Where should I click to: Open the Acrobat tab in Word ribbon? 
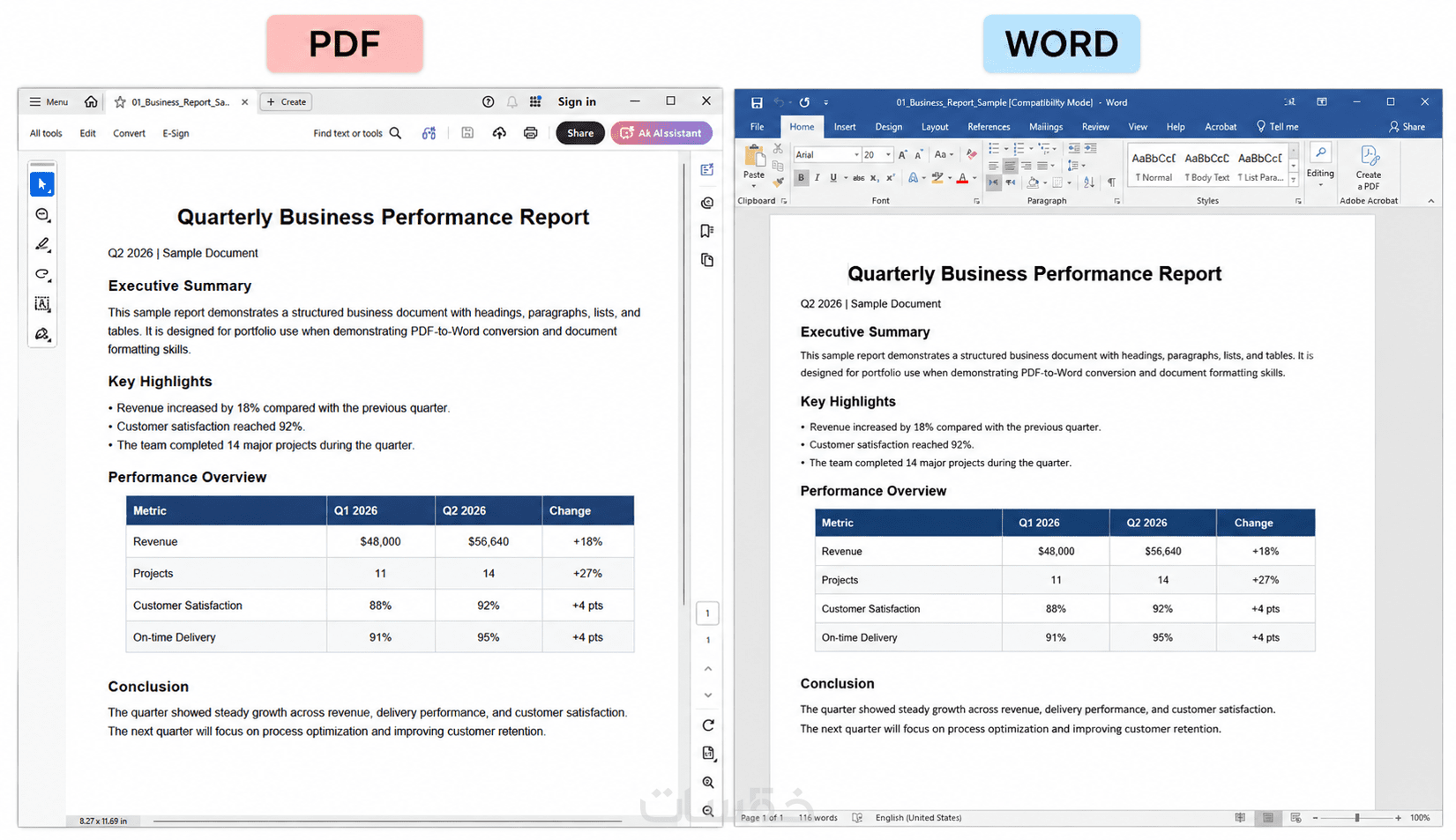coord(1221,127)
